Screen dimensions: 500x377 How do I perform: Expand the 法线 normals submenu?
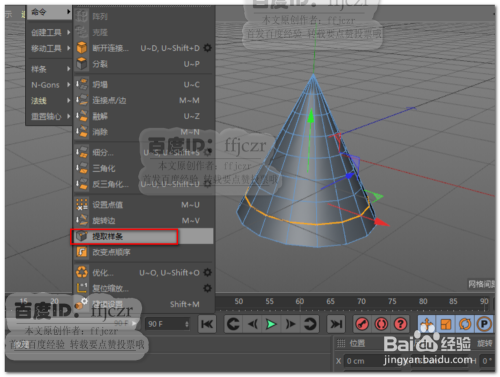pyautogui.click(x=49, y=100)
